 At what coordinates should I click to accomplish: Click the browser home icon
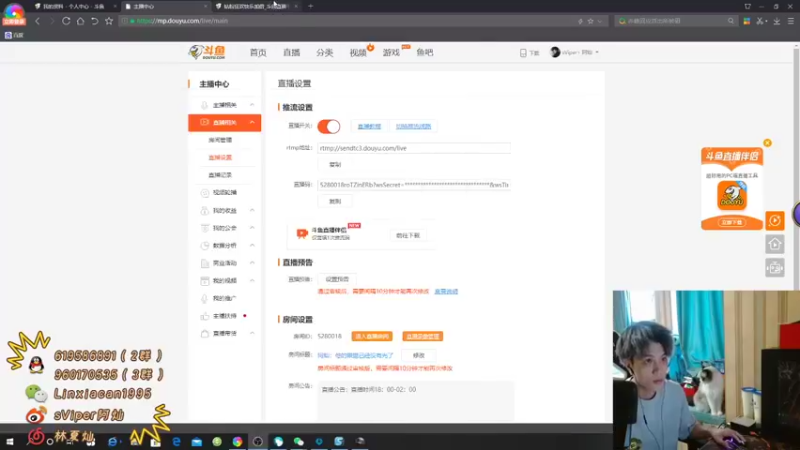(81, 21)
